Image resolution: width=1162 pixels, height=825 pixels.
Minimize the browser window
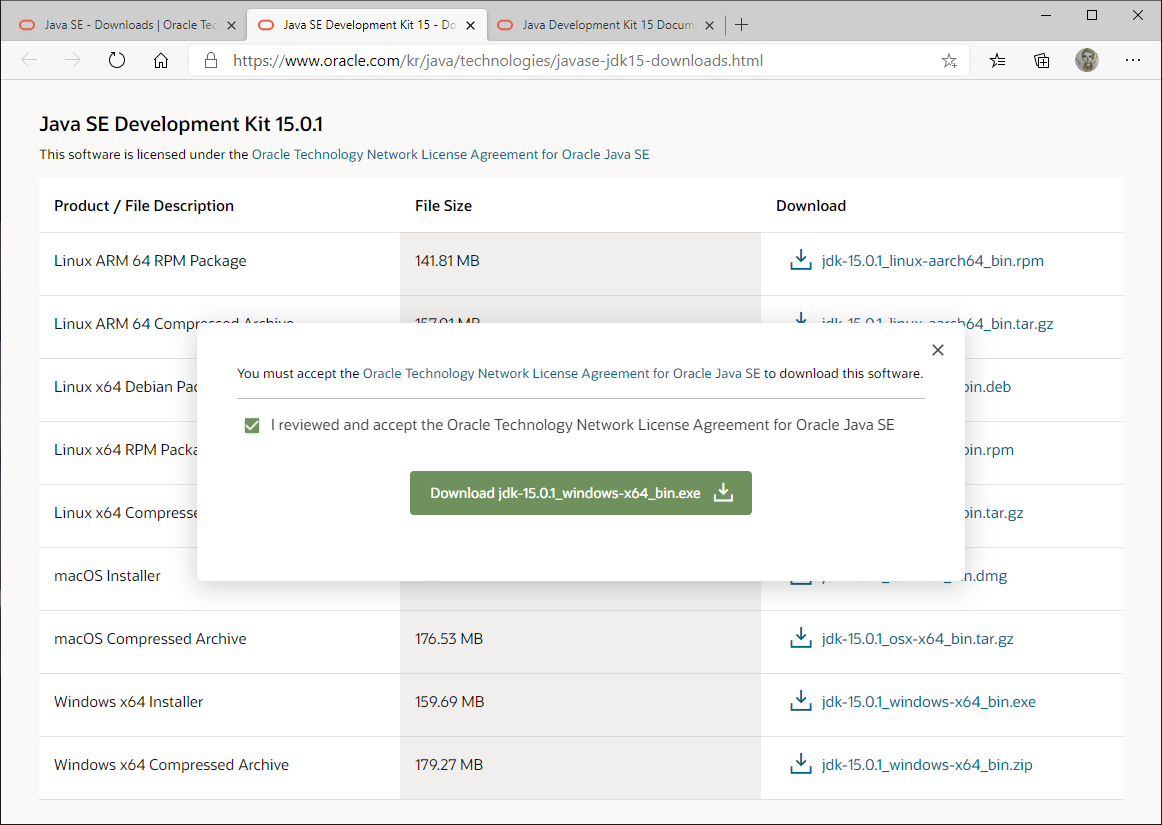[x=1046, y=15]
